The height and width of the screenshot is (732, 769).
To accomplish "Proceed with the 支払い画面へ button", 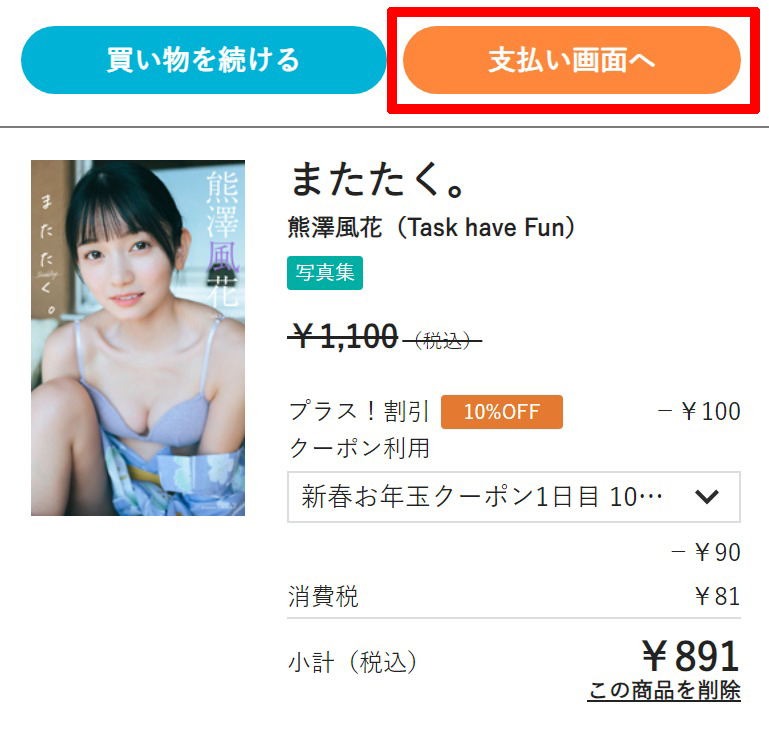I will tap(572, 60).
